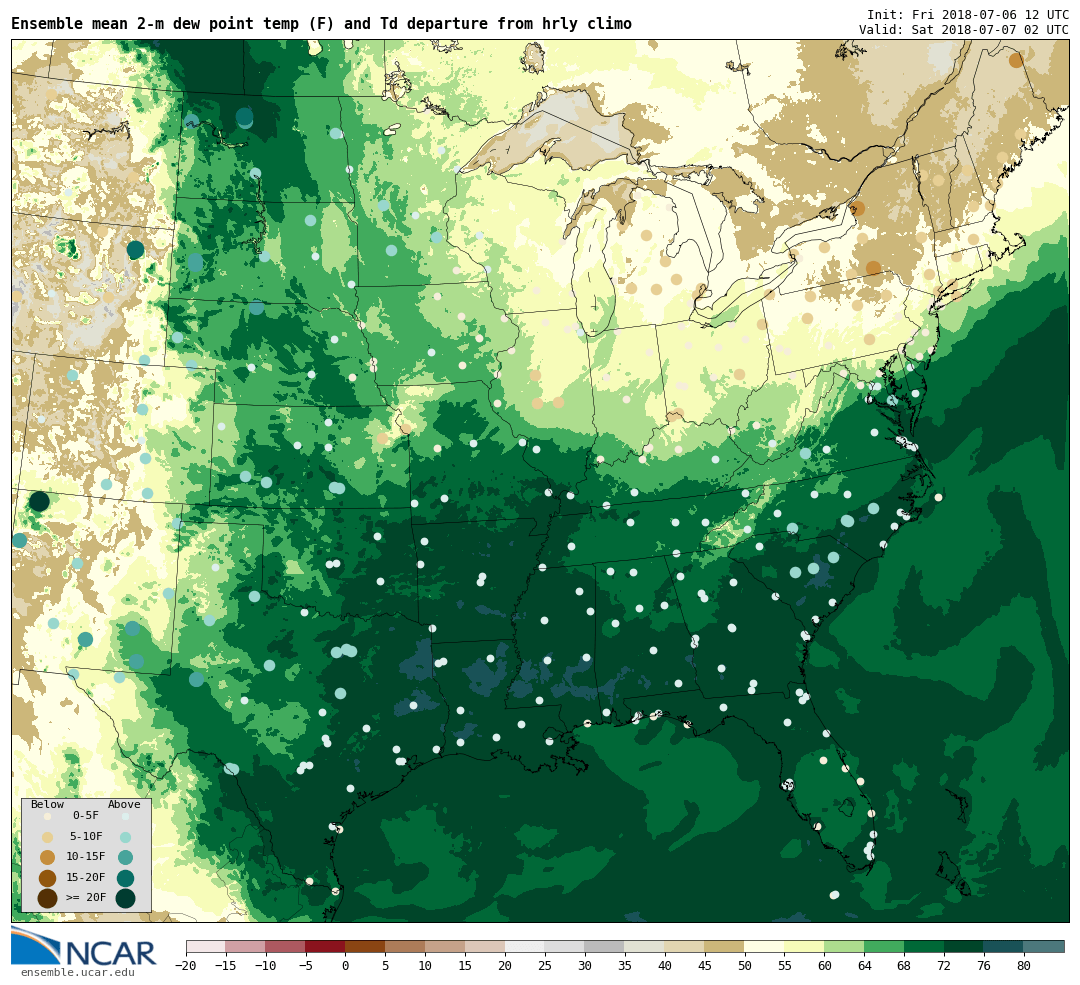Open the ensemble.ucar.edu link
Screen dimensions: 1080x985
coord(77,973)
